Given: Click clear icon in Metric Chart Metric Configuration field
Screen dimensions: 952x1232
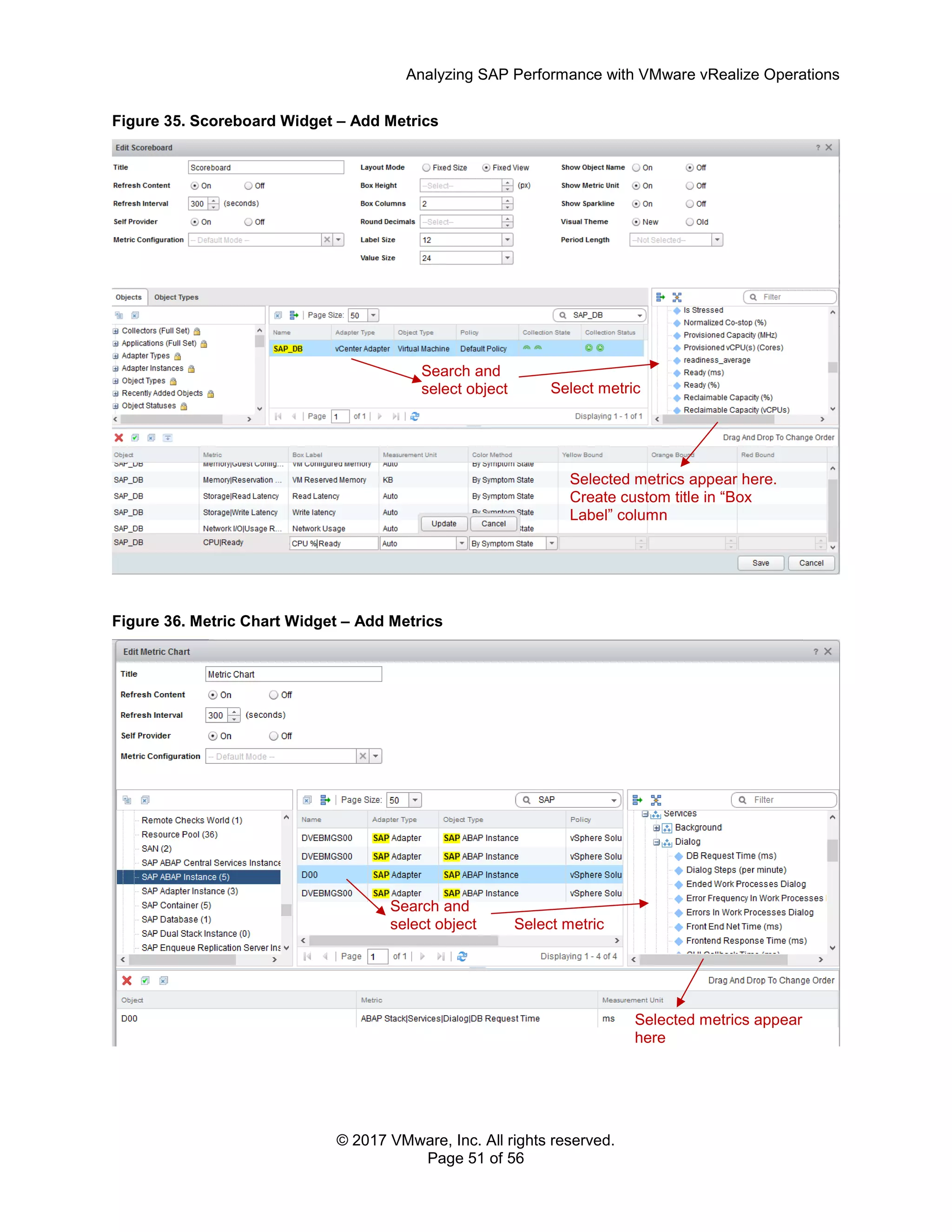Looking at the screenshot, I should pyautogui.click(x=363, y=756).
